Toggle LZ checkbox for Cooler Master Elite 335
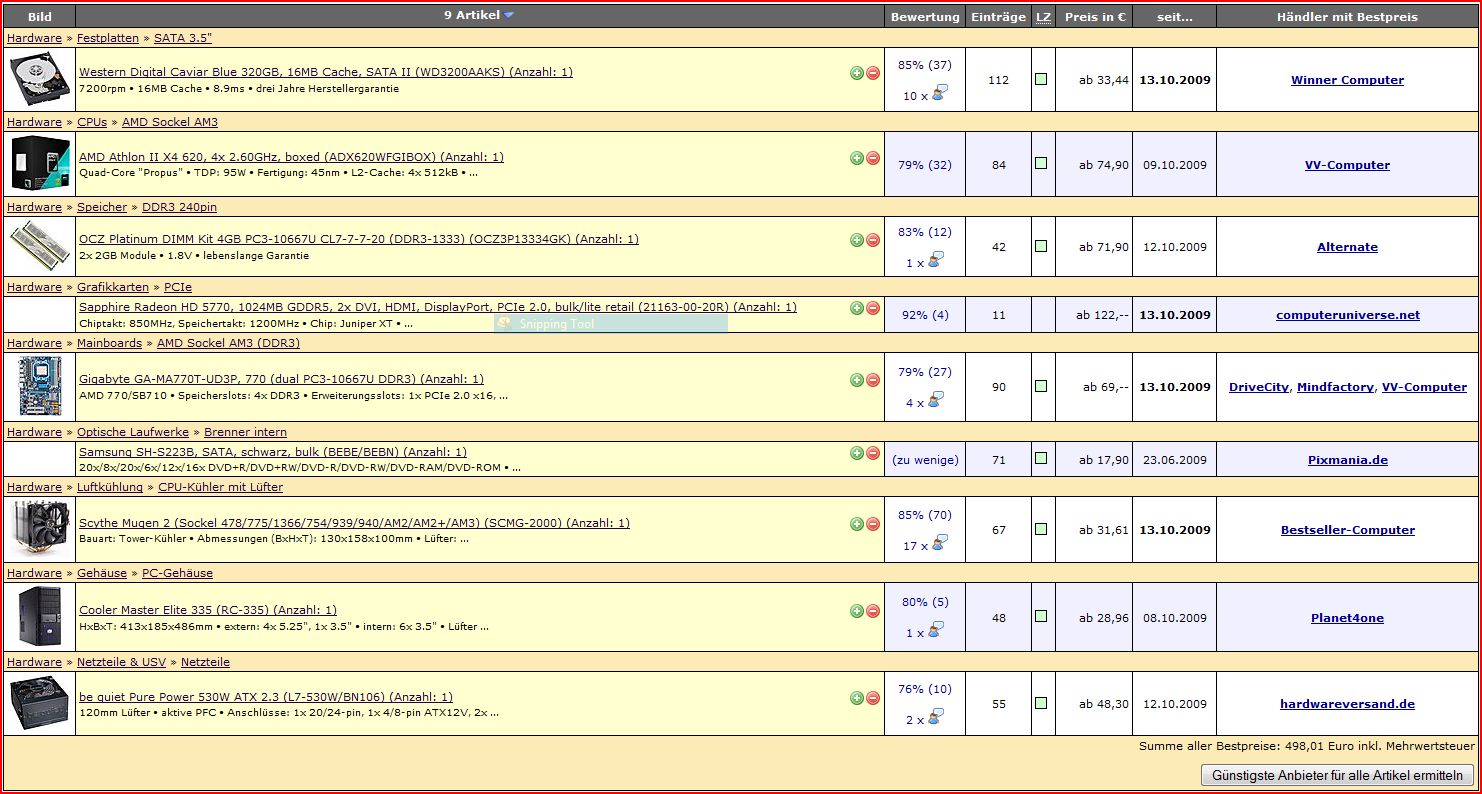1482x794 pixels. coord(1041,616)
